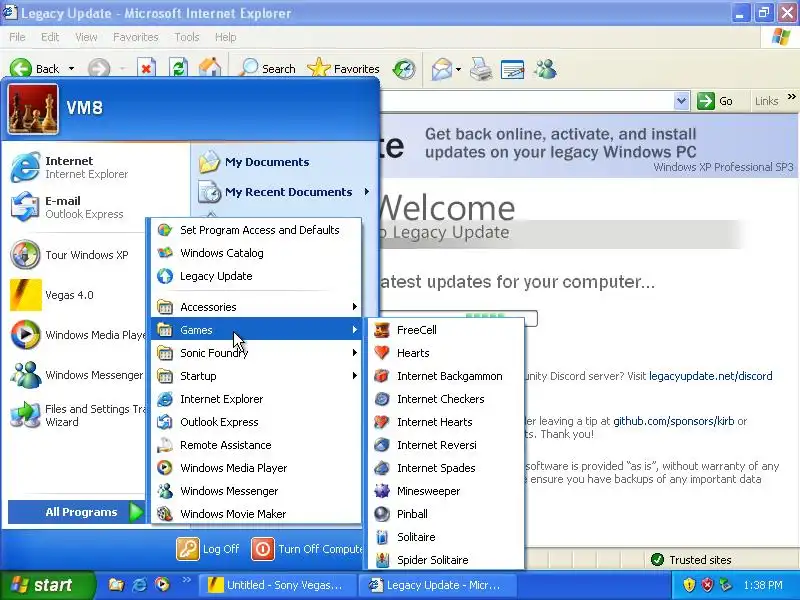Open Set Program Access and Defaults
The height and width of the screenshot is (600, 800).
pos(256,230)
